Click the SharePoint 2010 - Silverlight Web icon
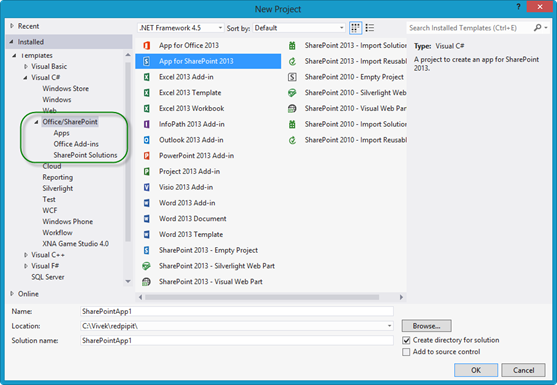This screenshot has width=557, height=385. coord(292,93)
